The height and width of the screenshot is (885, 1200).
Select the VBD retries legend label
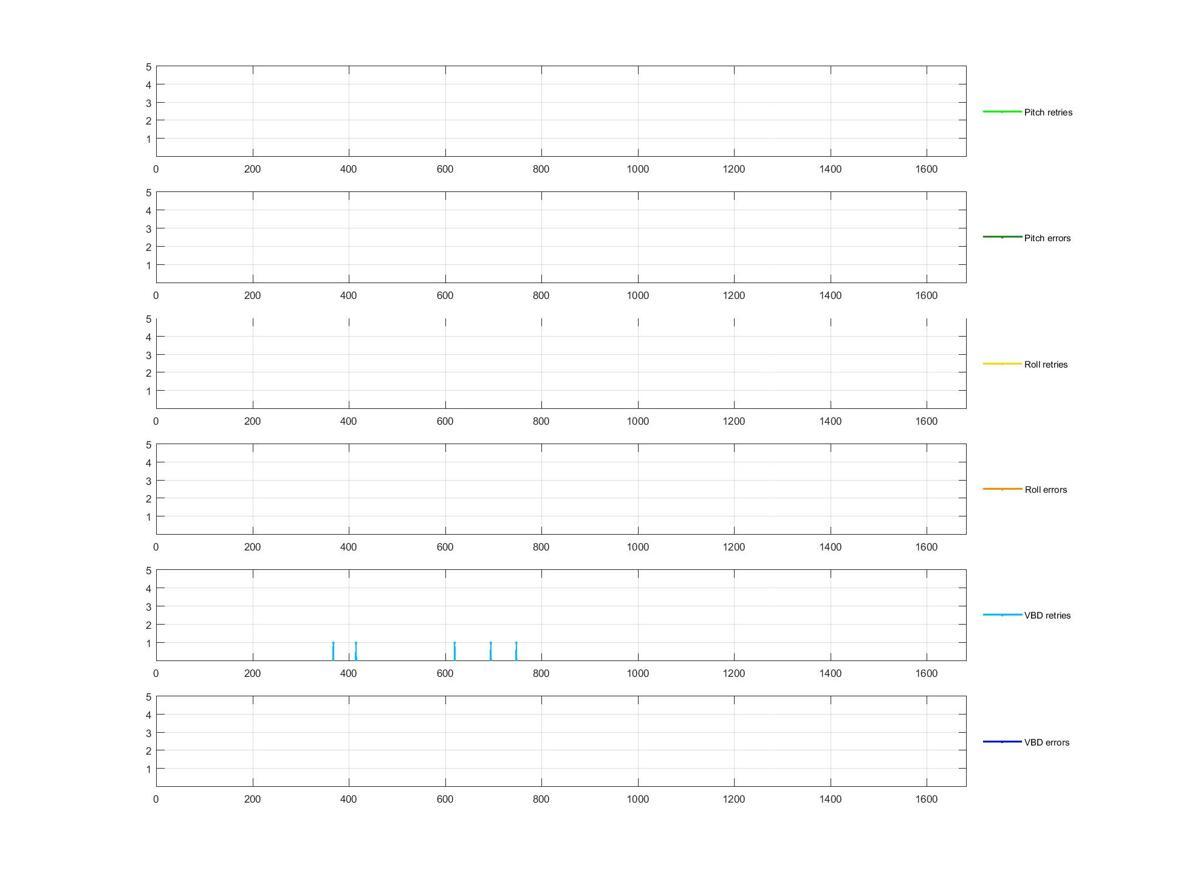1047,615
